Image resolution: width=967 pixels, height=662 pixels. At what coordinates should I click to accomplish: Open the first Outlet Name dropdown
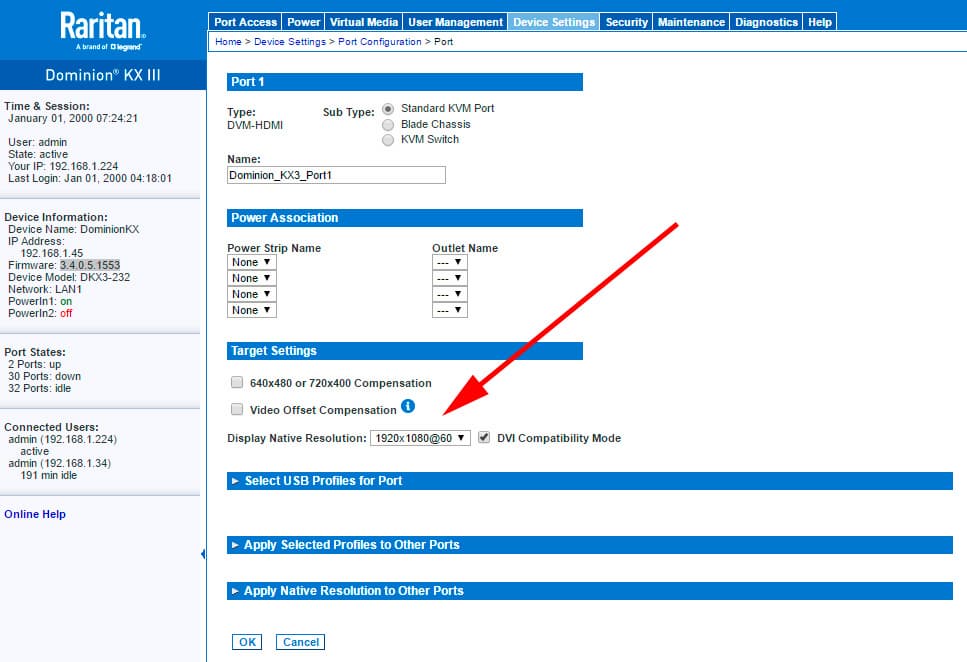click(x=450, y=262)
